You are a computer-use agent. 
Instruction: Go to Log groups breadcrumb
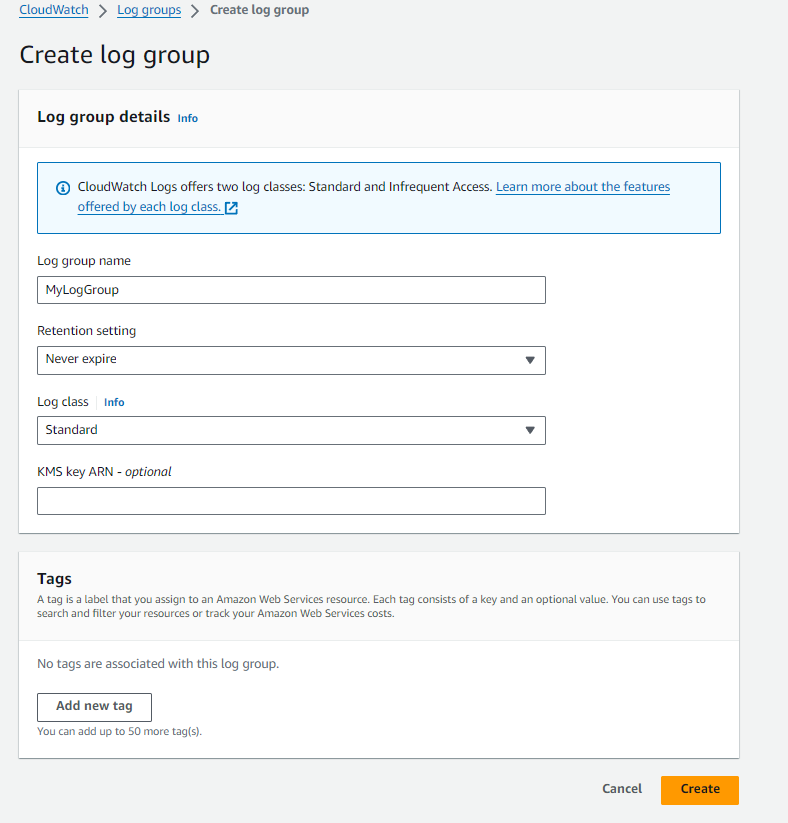149,10
